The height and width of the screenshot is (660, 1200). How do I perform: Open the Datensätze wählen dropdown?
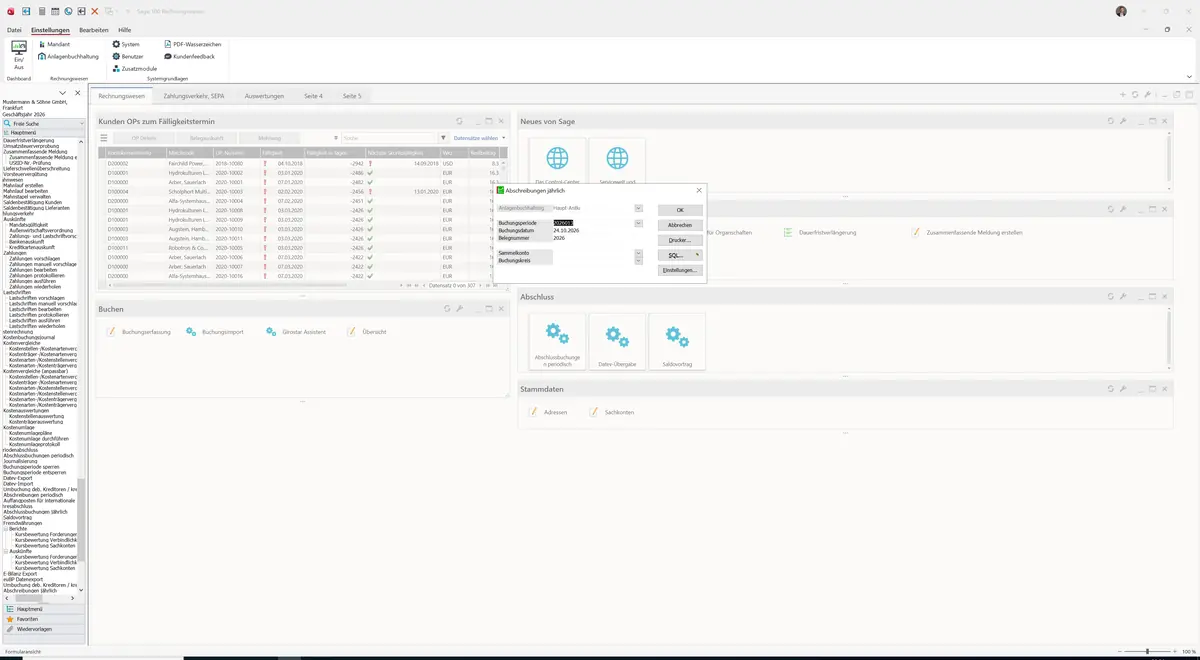click(x=479, y=138)
